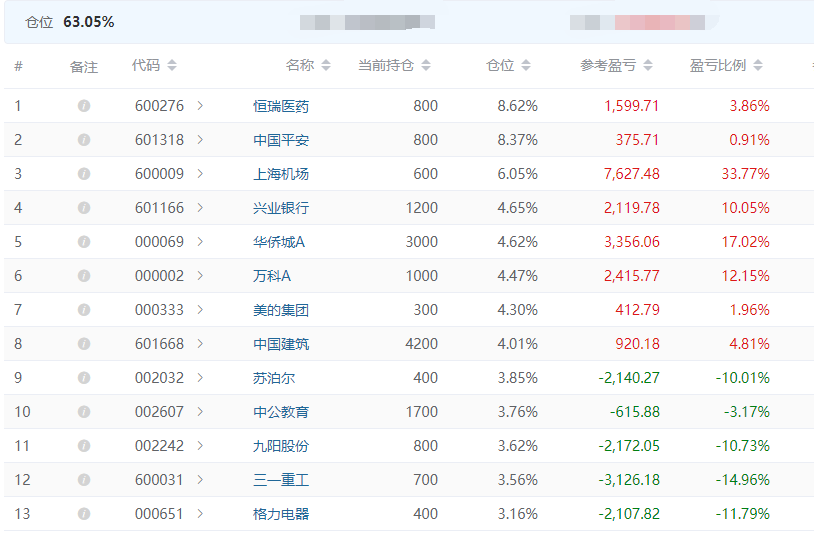Screen dimensions: 814x539
Task: Expand the chevron next to code 600031
Action: tap(200, 480)
